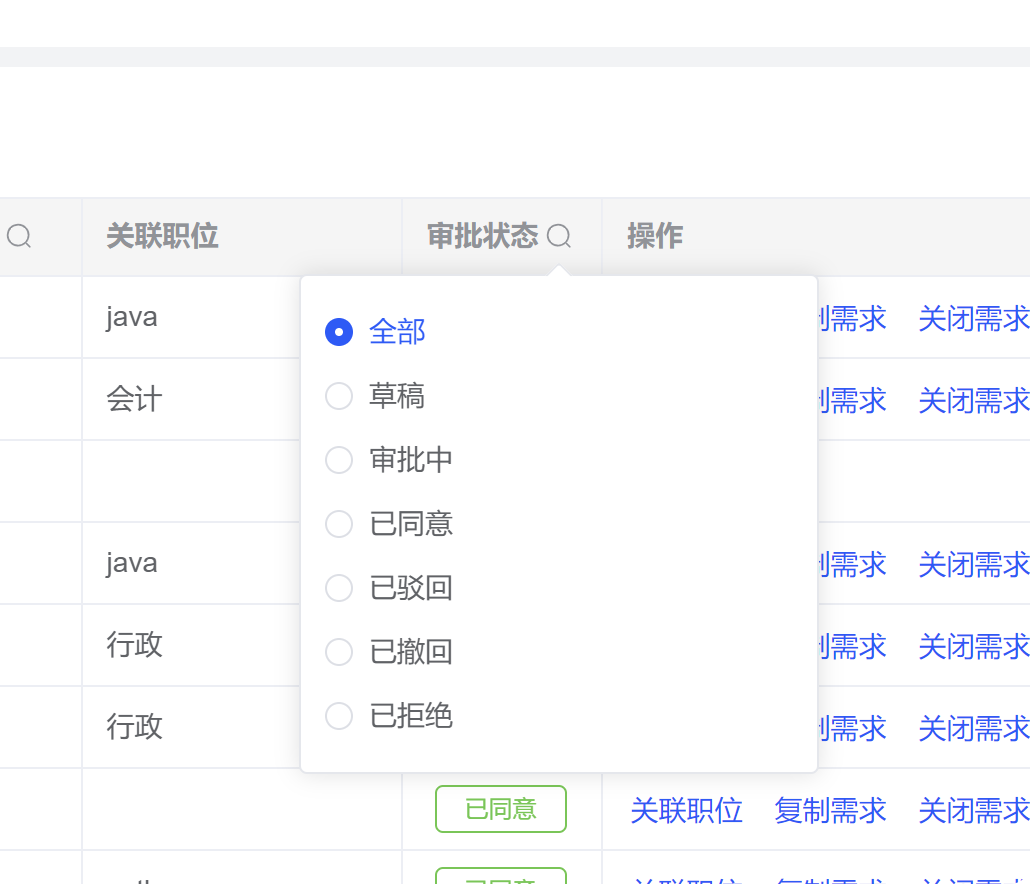Choose 审批中 status filter

pos(339,460)
